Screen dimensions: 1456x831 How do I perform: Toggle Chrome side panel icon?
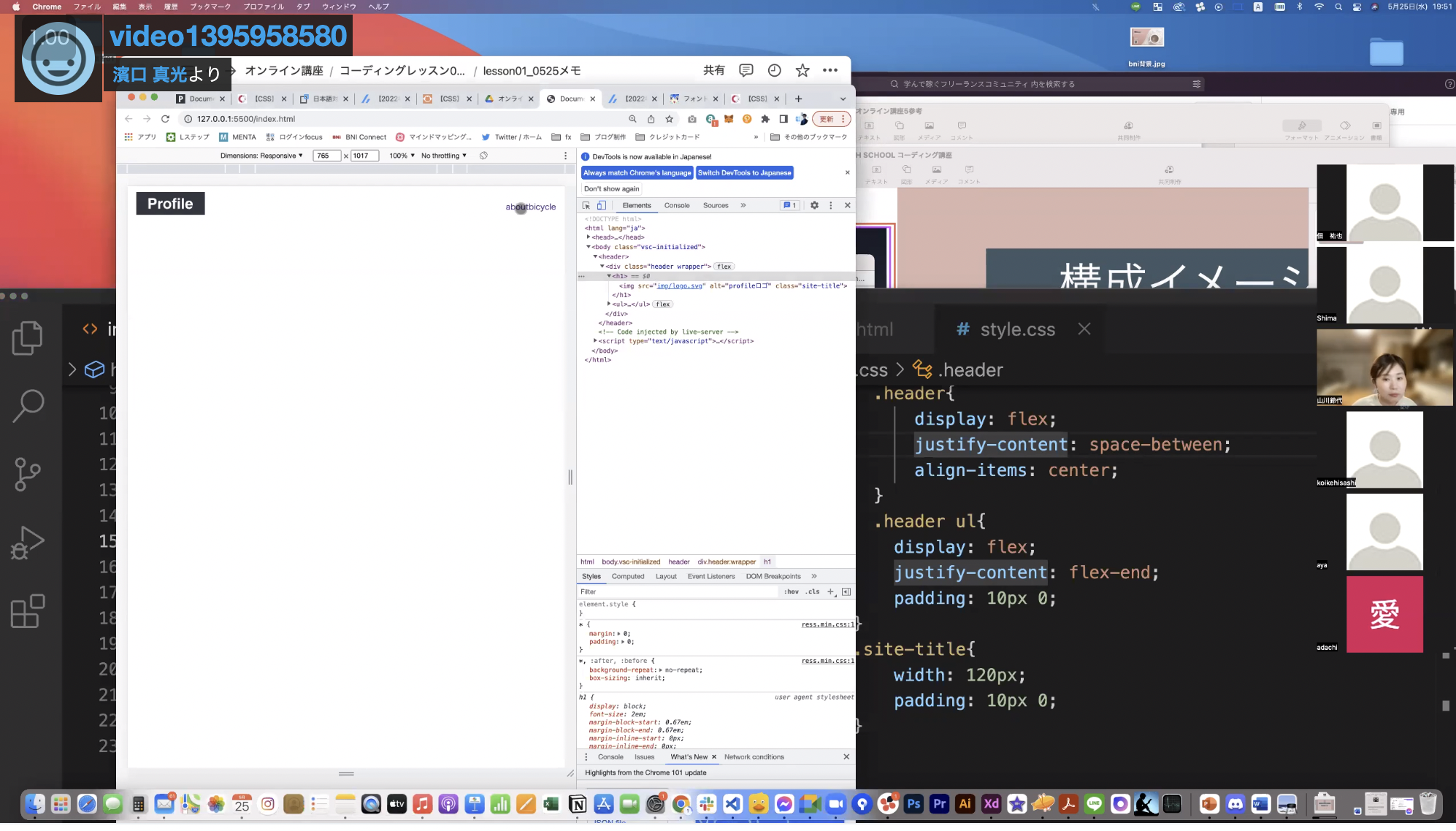coord(783,118)
